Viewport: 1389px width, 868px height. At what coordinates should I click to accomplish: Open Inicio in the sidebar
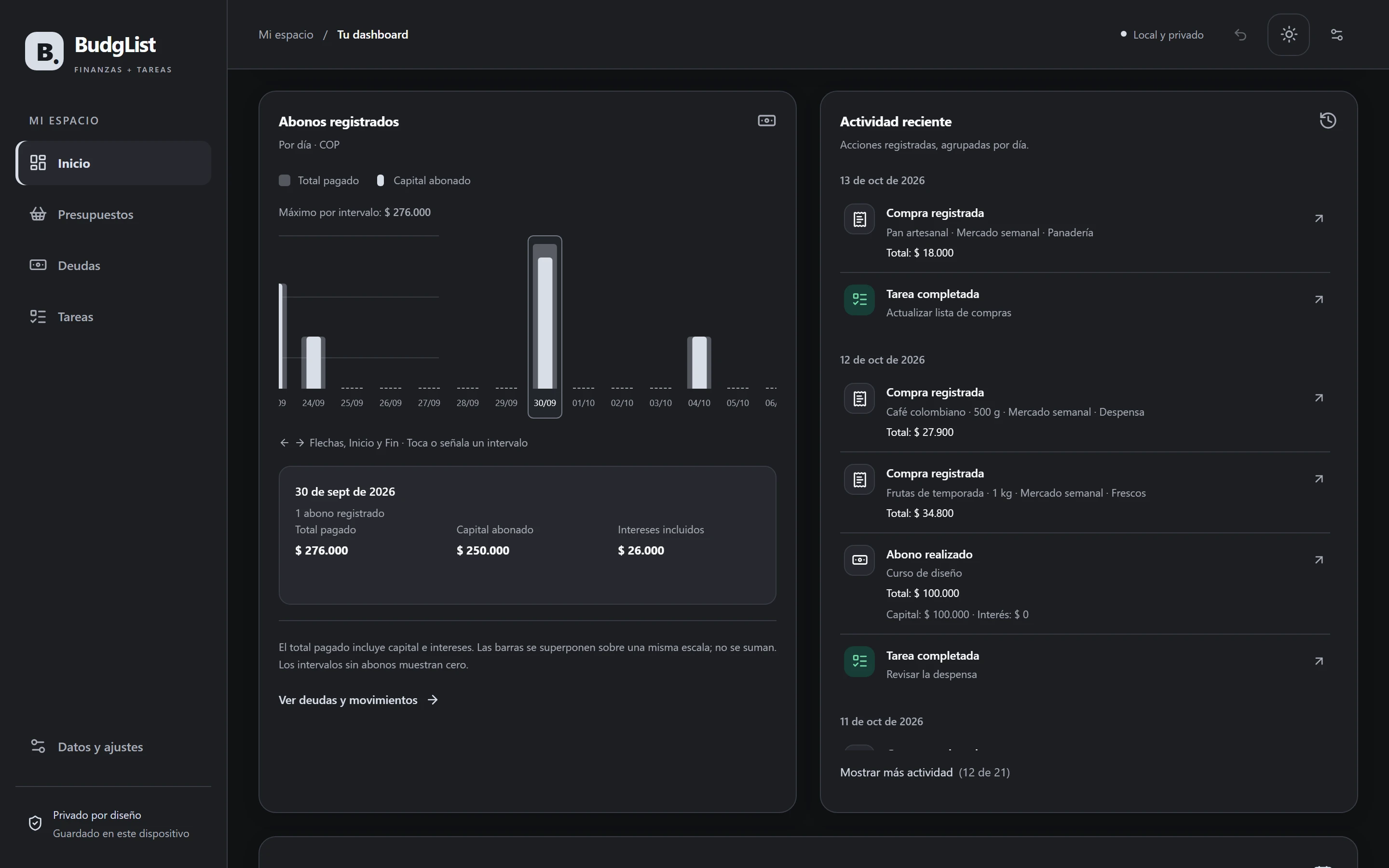point(114,163)
